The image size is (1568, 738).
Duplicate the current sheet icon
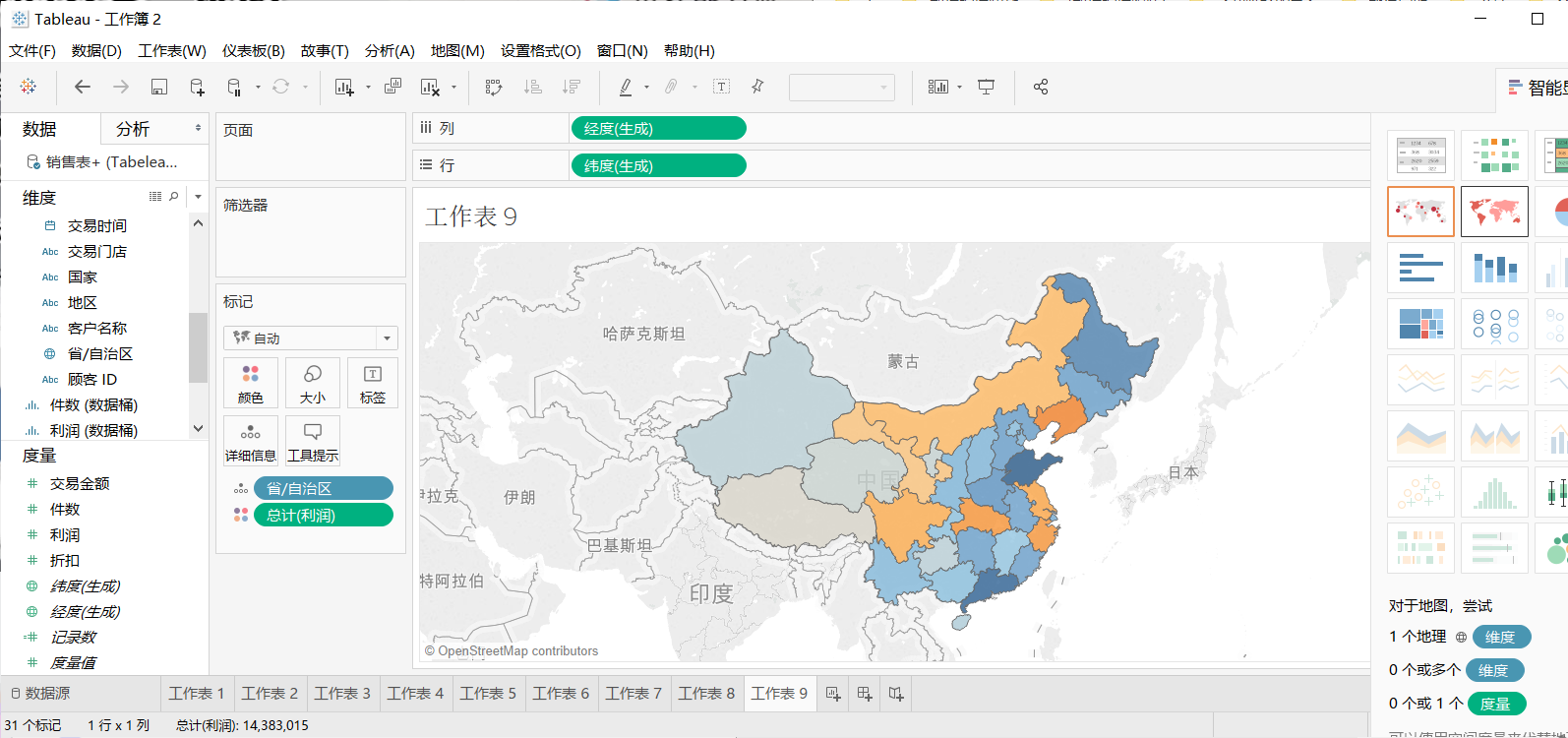[392, 87]
